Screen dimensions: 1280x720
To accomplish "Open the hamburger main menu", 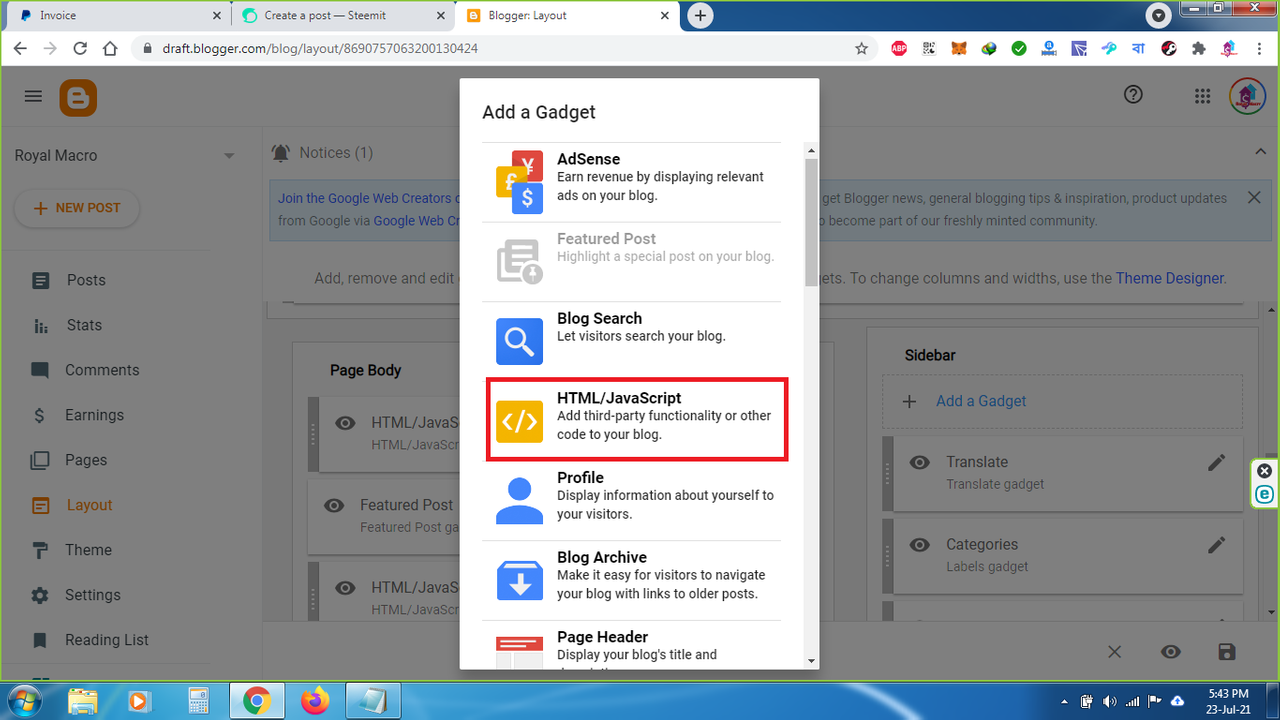I will click(33, 96).
